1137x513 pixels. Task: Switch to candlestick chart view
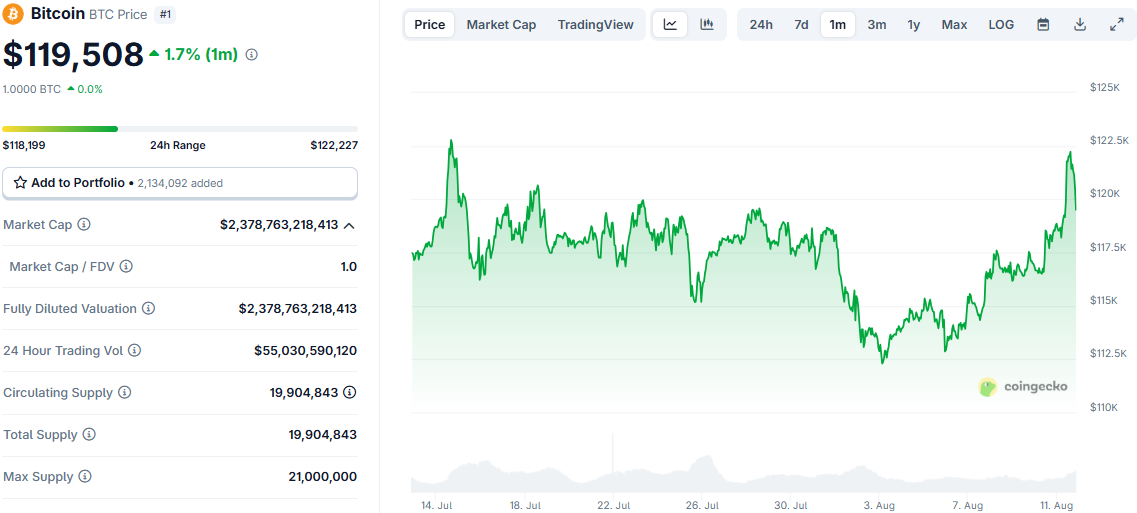(707, 25)
